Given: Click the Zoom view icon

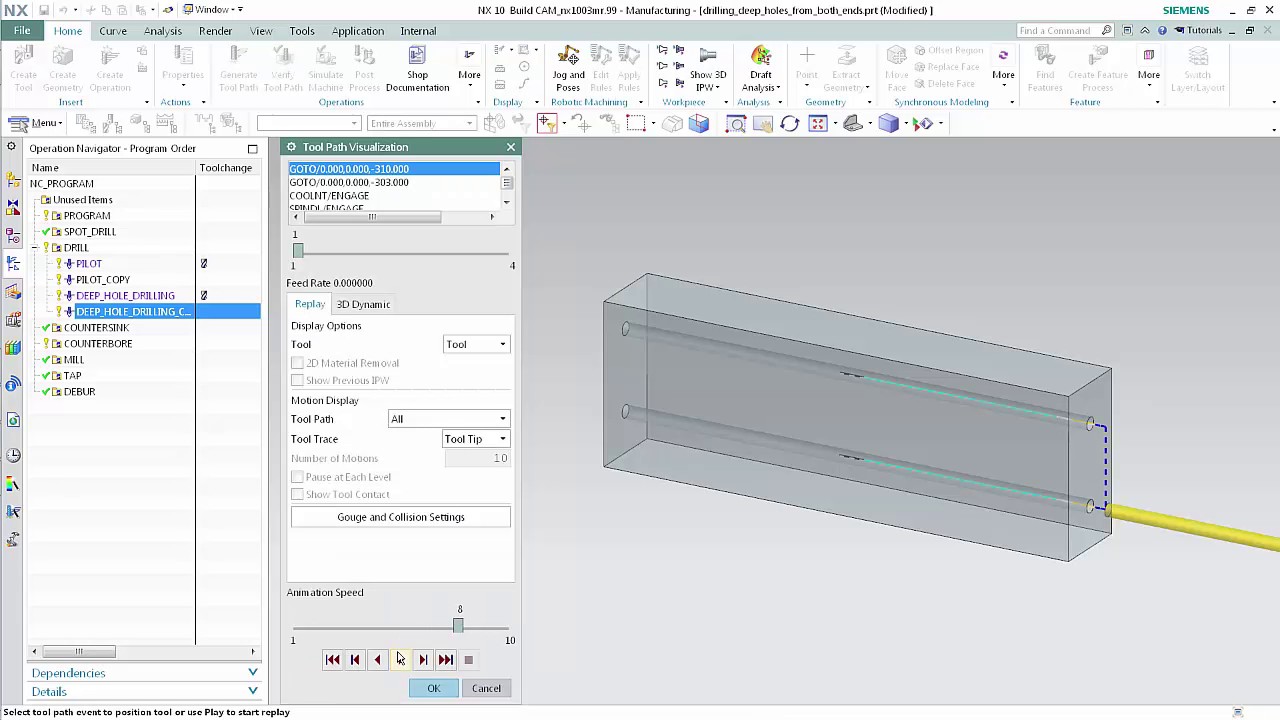Looking at the screenshot, I should pos(736,123).
